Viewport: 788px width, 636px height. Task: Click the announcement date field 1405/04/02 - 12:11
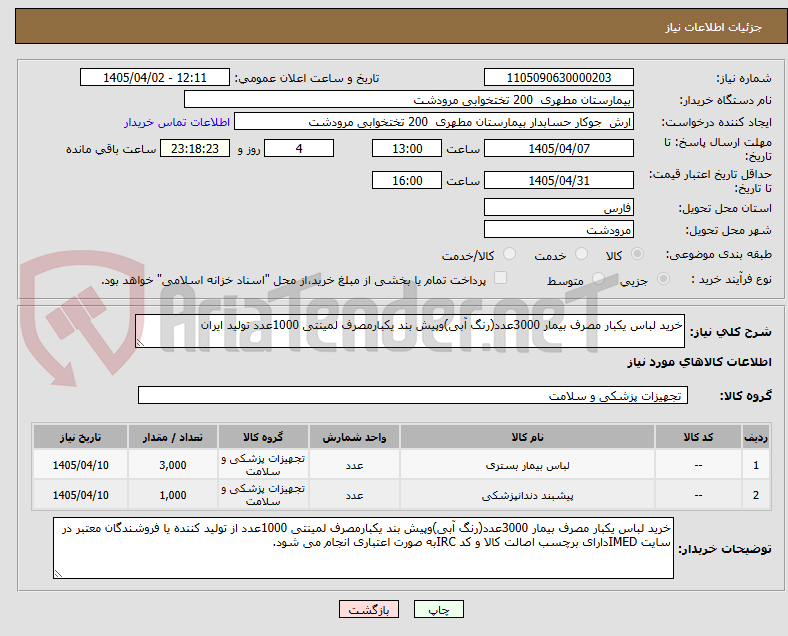pyautogui.click(x=155, y=77)
